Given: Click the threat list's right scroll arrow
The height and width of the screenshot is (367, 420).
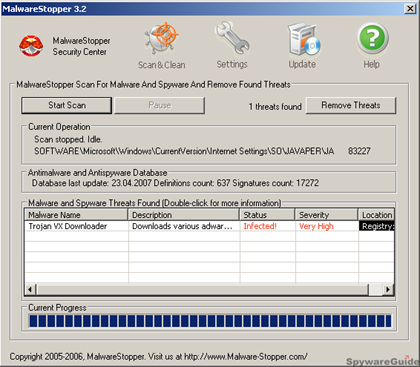Looking at the screenshot, I should coord(388,289).
